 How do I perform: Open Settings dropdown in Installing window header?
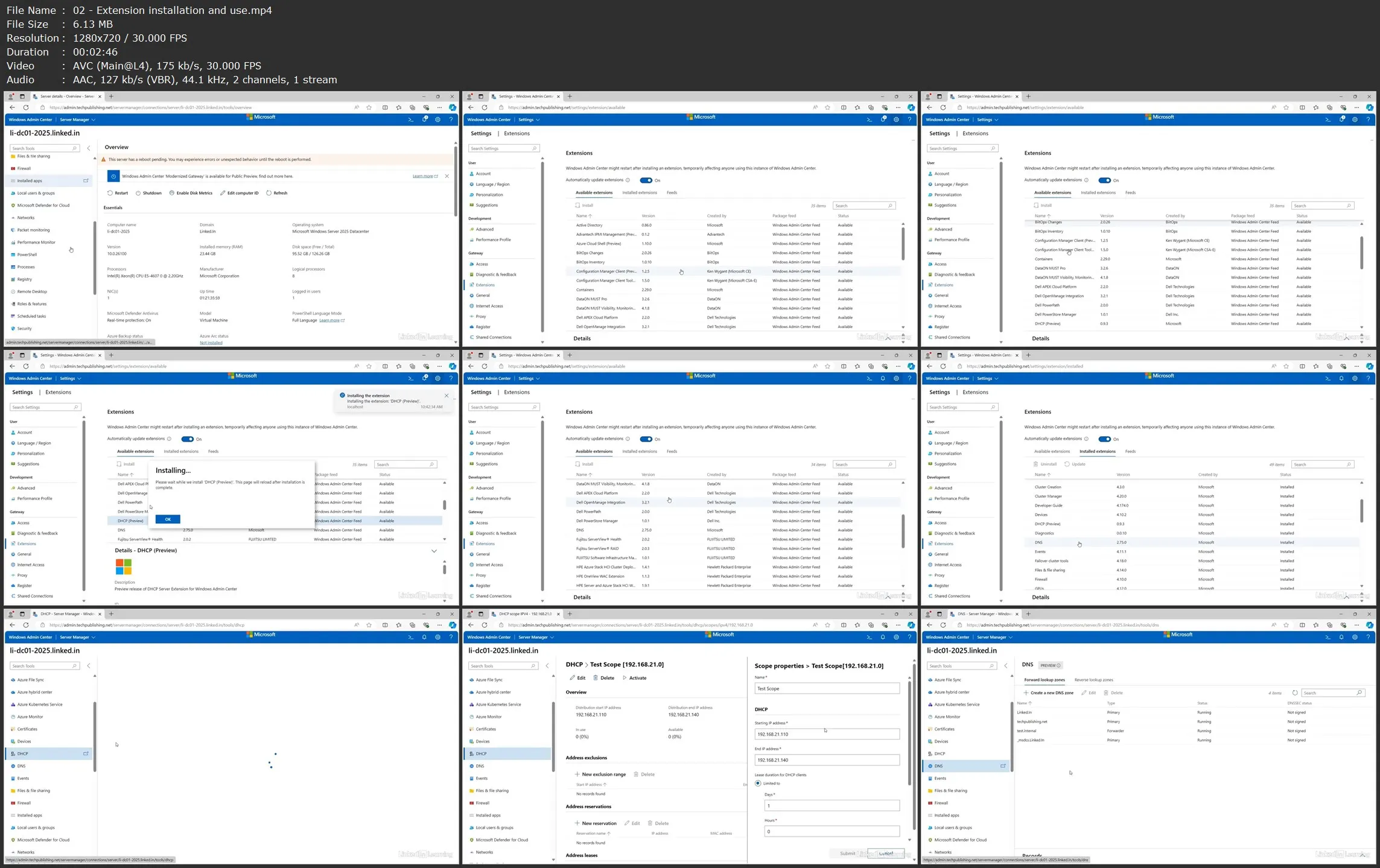coord(71,378)
